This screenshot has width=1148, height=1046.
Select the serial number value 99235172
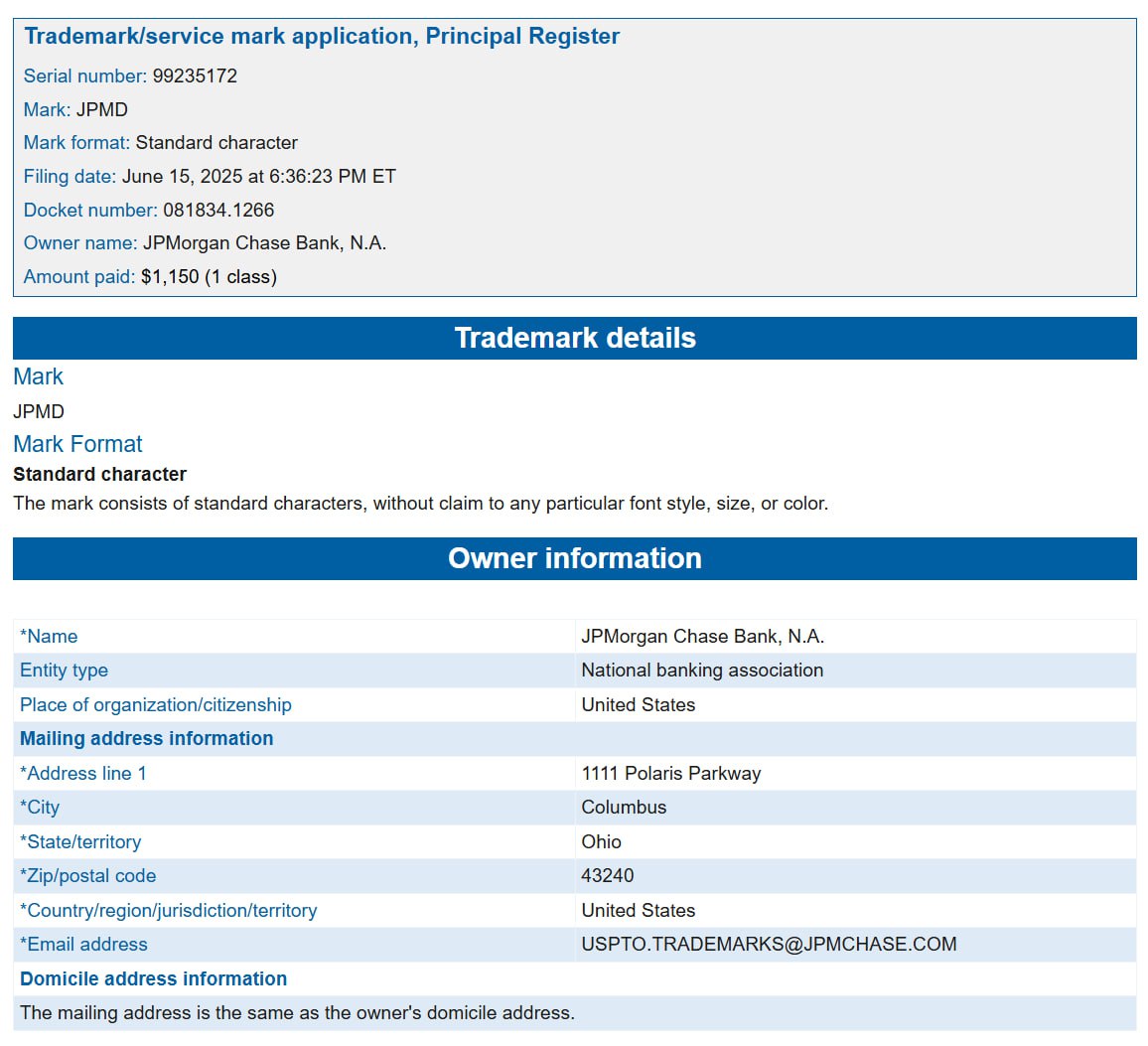coord(195,76)
